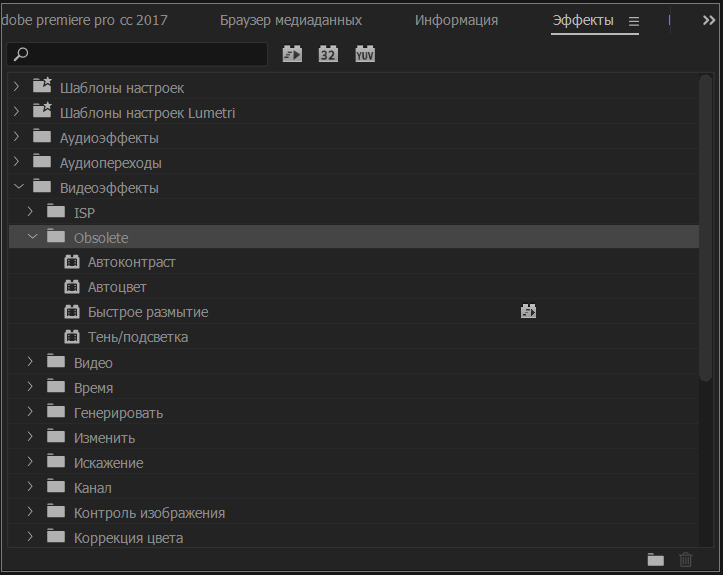This screenshot has width=723, height=575.
Task: Click the Автоконтраст effect icon
Action: pyautogui.click(x=72, y=262)
